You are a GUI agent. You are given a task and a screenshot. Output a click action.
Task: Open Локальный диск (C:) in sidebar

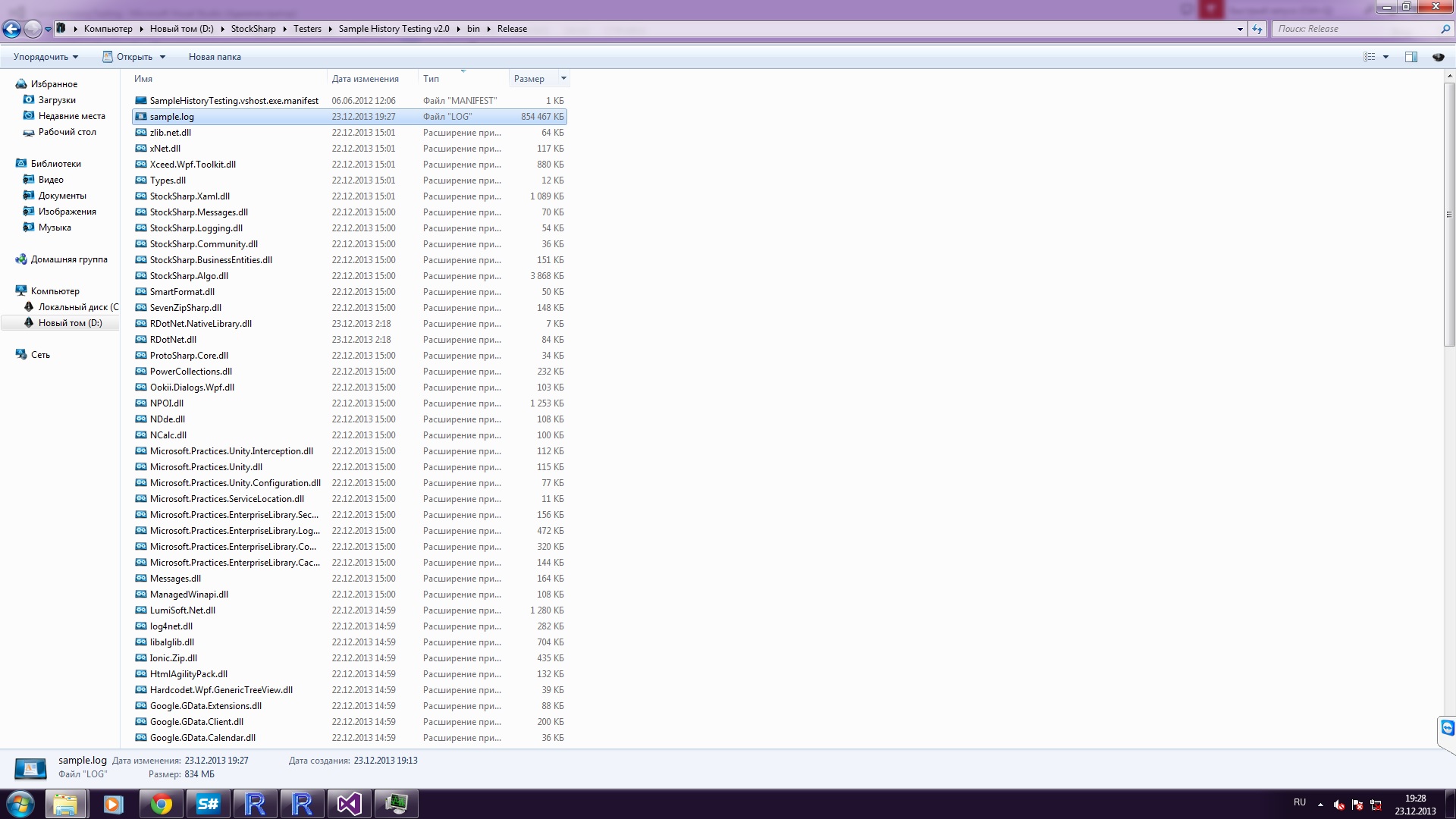[78, 307]
